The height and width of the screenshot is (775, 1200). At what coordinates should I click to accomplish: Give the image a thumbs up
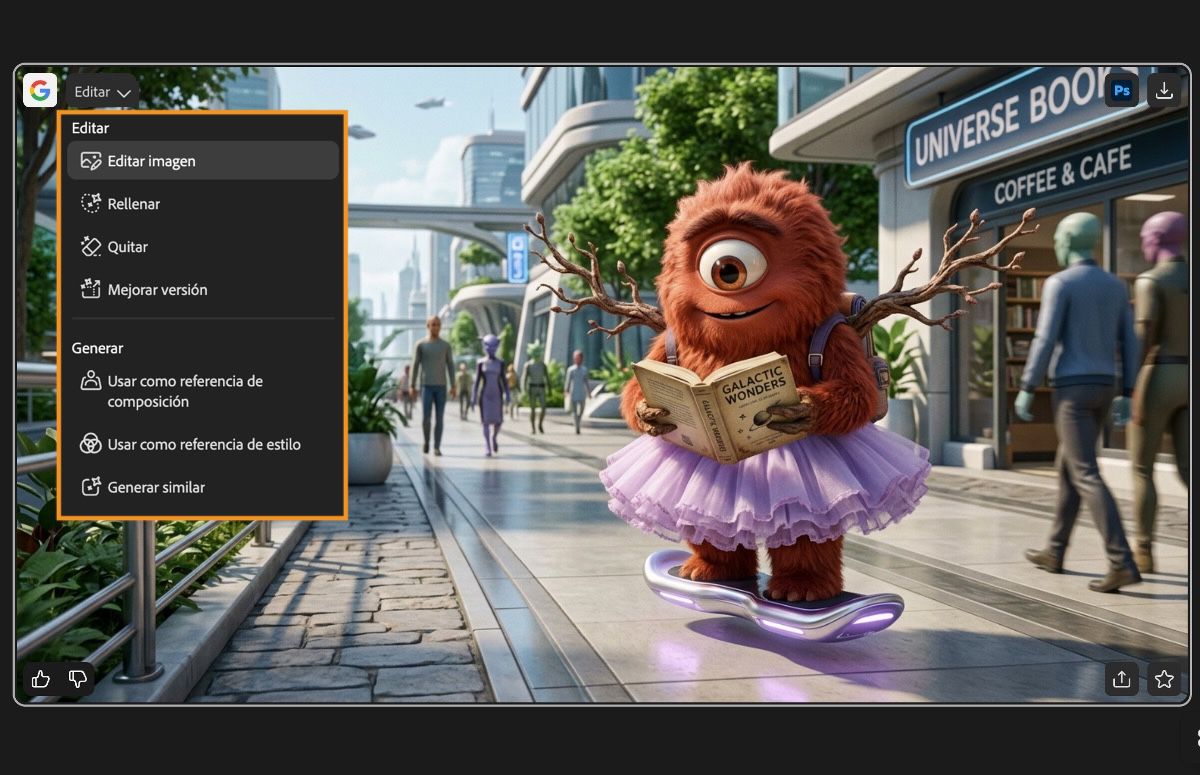[41, 679]
